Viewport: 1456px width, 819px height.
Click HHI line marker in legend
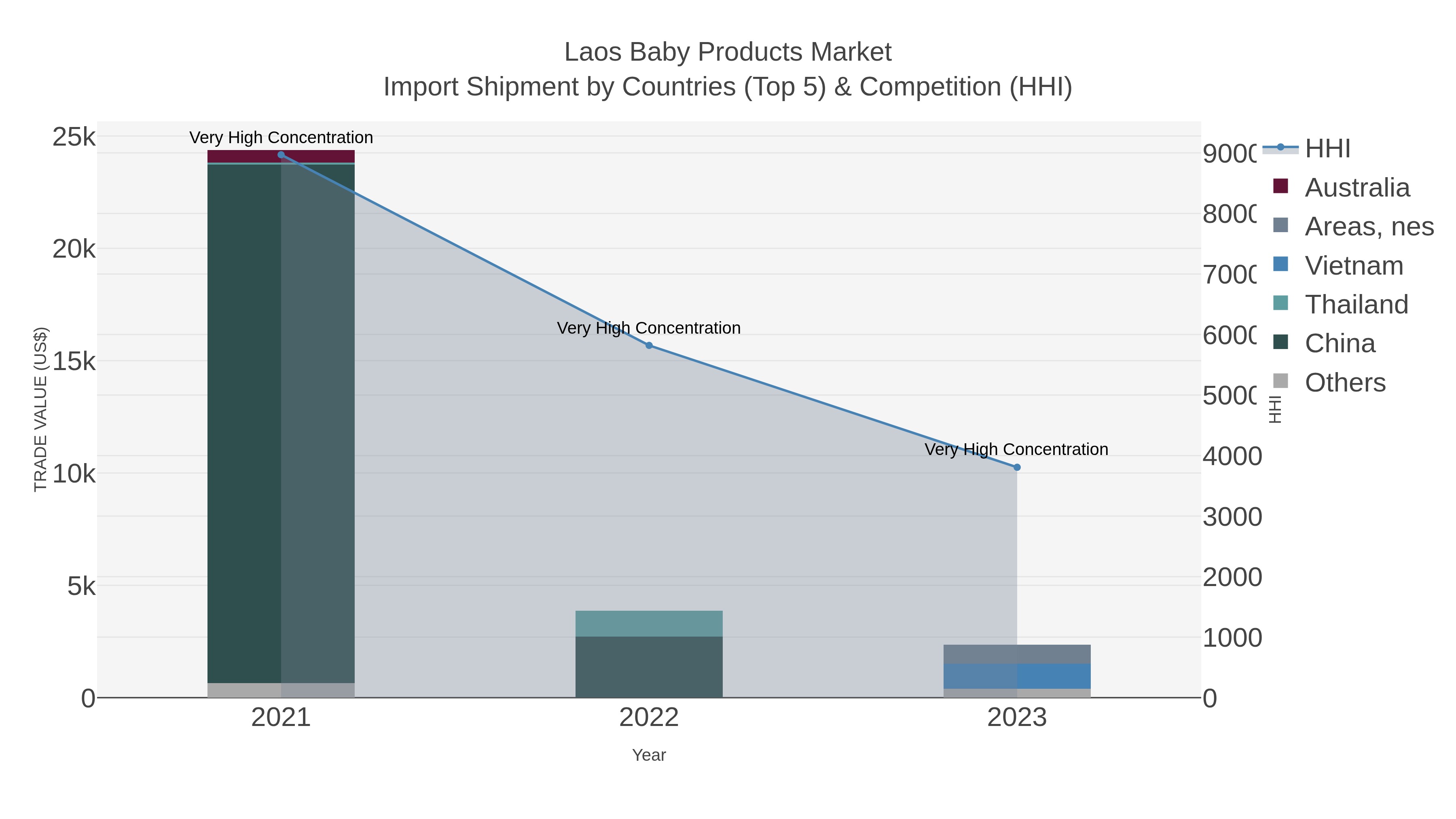[1281, 147]
